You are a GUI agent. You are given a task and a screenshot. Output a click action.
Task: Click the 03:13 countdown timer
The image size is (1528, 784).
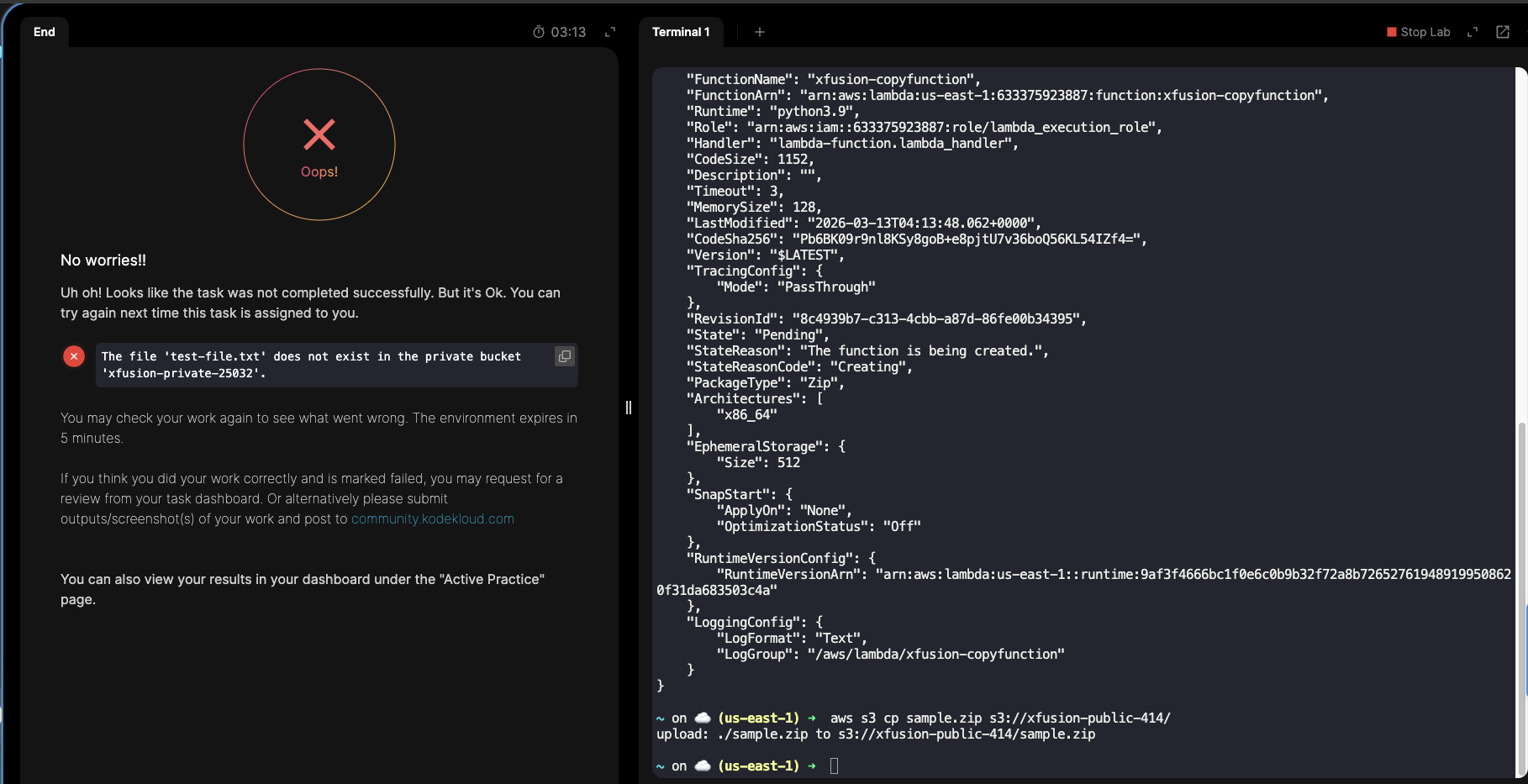point(568,32)
